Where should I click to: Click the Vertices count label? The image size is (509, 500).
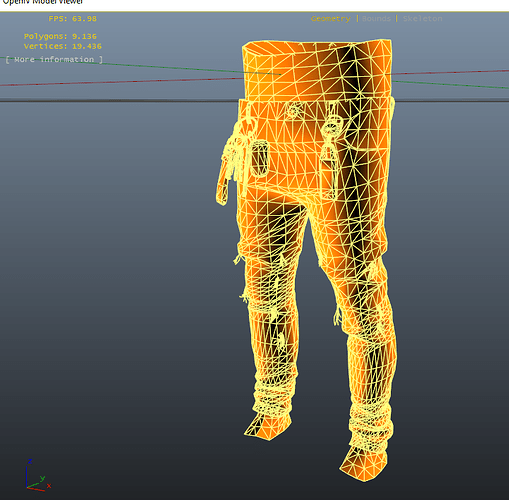[x=62, y=46]
